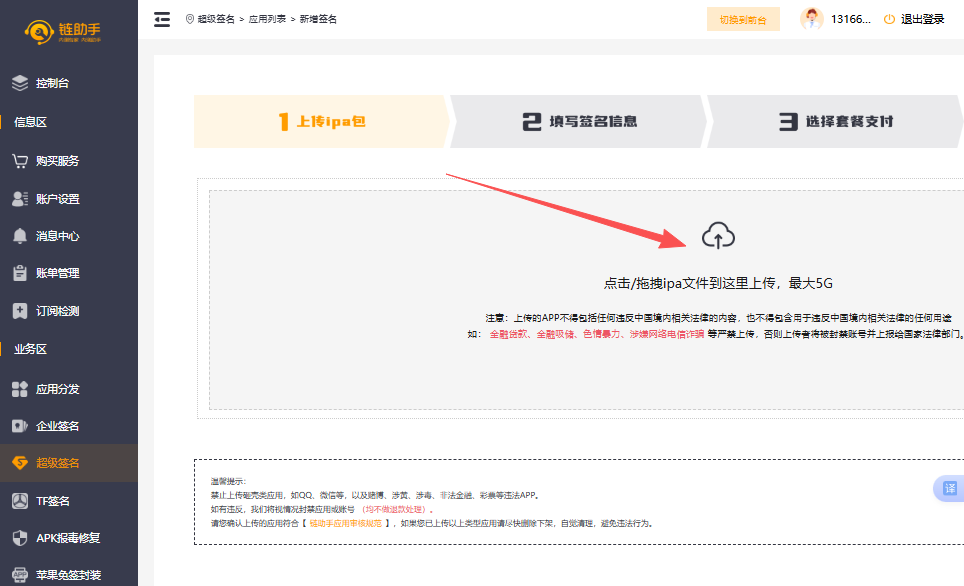The height and width of the screenshot is (586, 964).
Task: Click the 译 translate floating button
Action: coord(949,488)
